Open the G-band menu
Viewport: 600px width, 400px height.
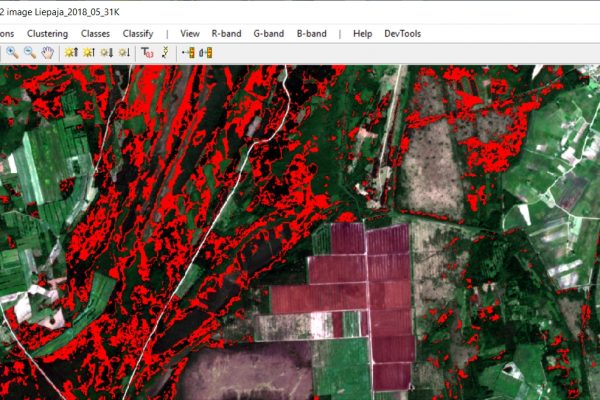pyautogui.click(x=269, y=33)
